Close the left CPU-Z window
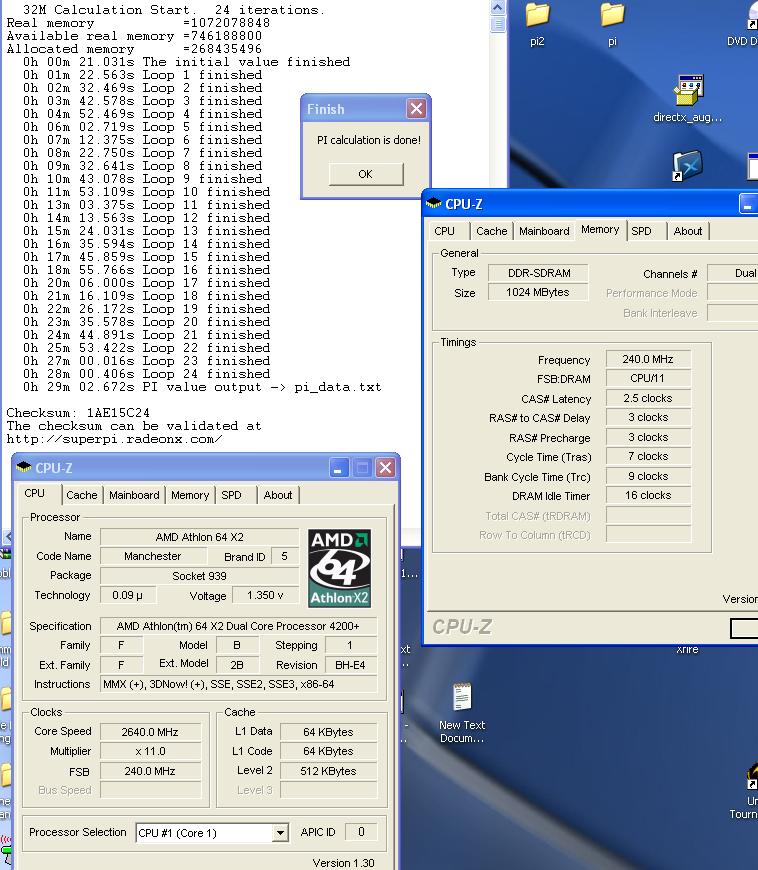 [x=386, y=468]
